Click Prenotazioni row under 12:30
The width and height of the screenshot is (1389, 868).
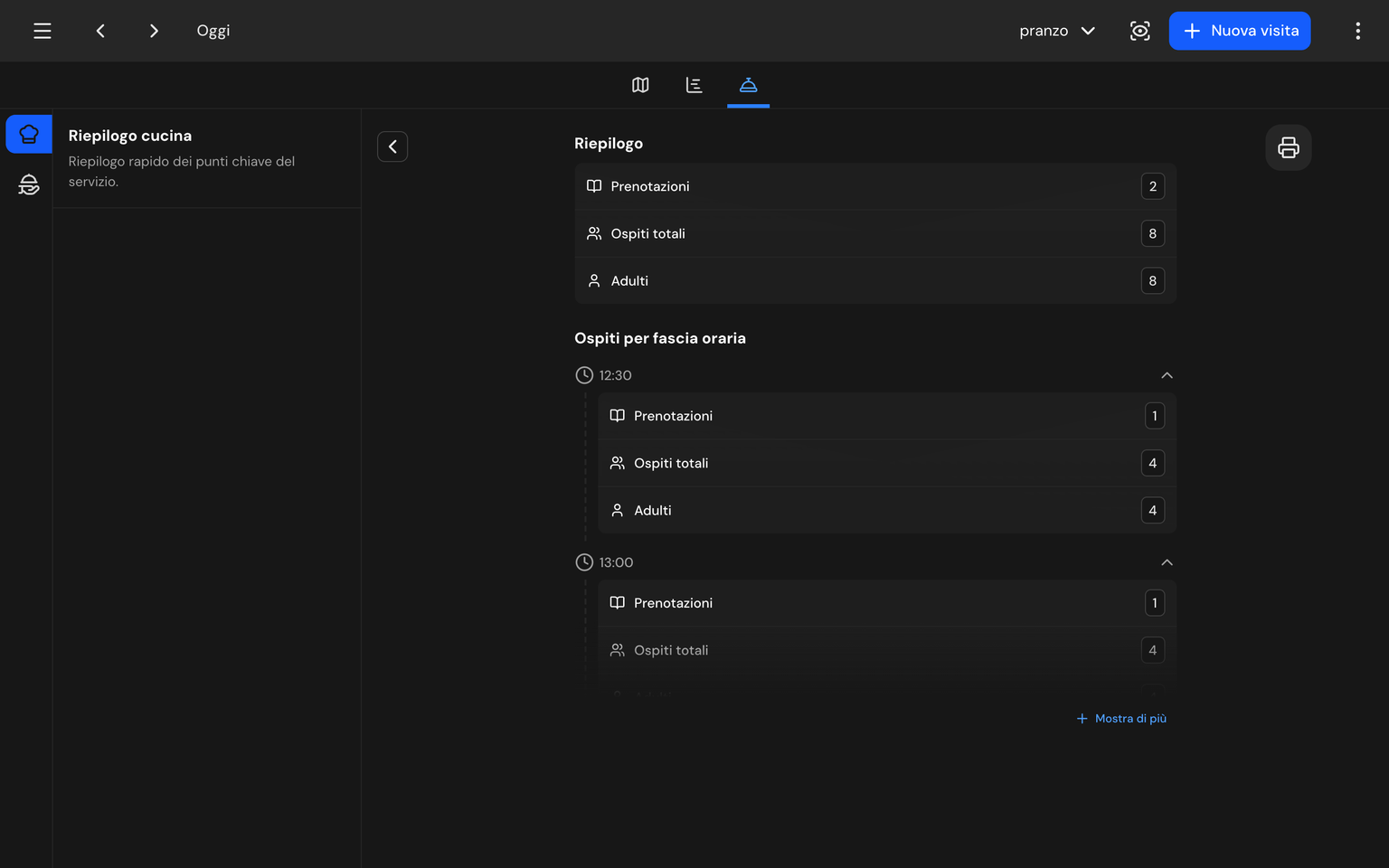tap(887, 416)
